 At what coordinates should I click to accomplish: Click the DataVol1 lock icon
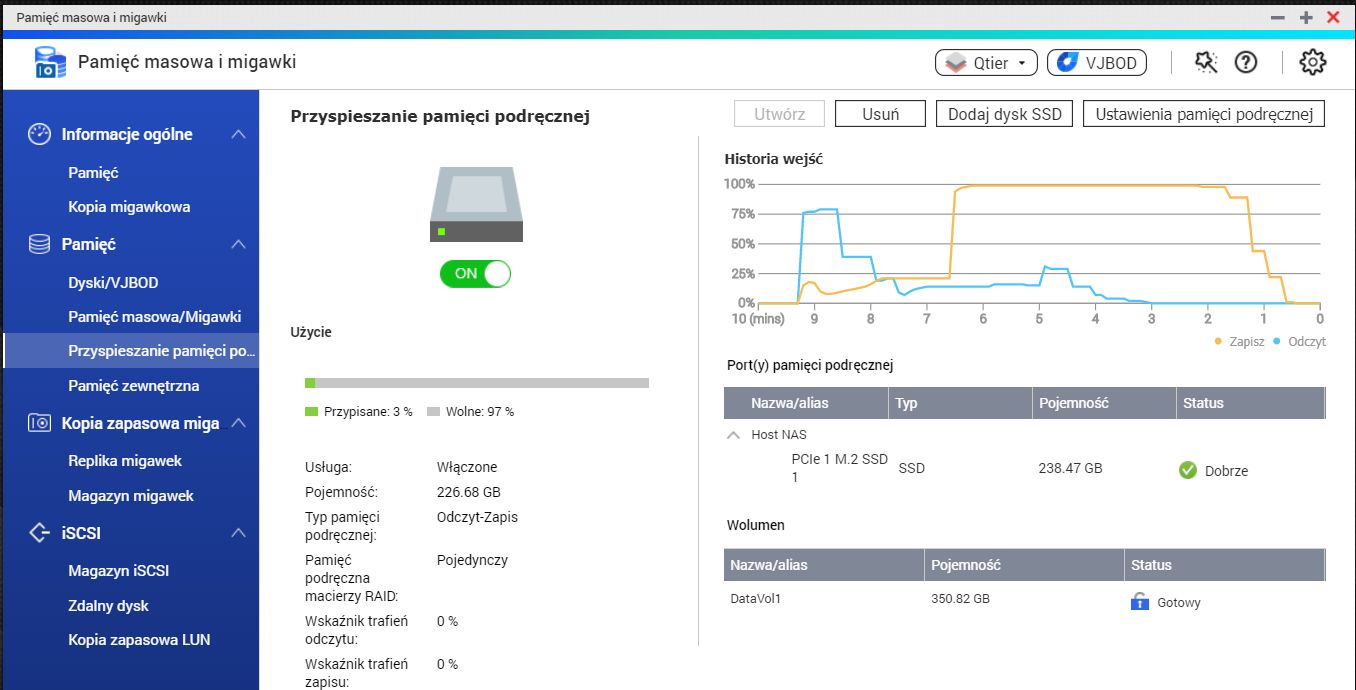1140,602
